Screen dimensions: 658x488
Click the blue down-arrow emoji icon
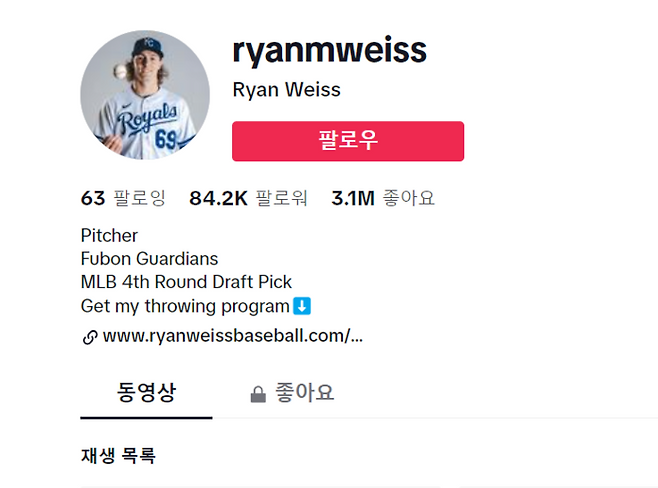[302, 306]
